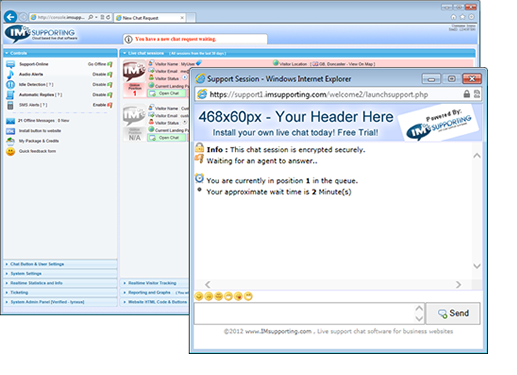
Task: Open Offline Messages envelope icon
Action: tap(11, 121)
